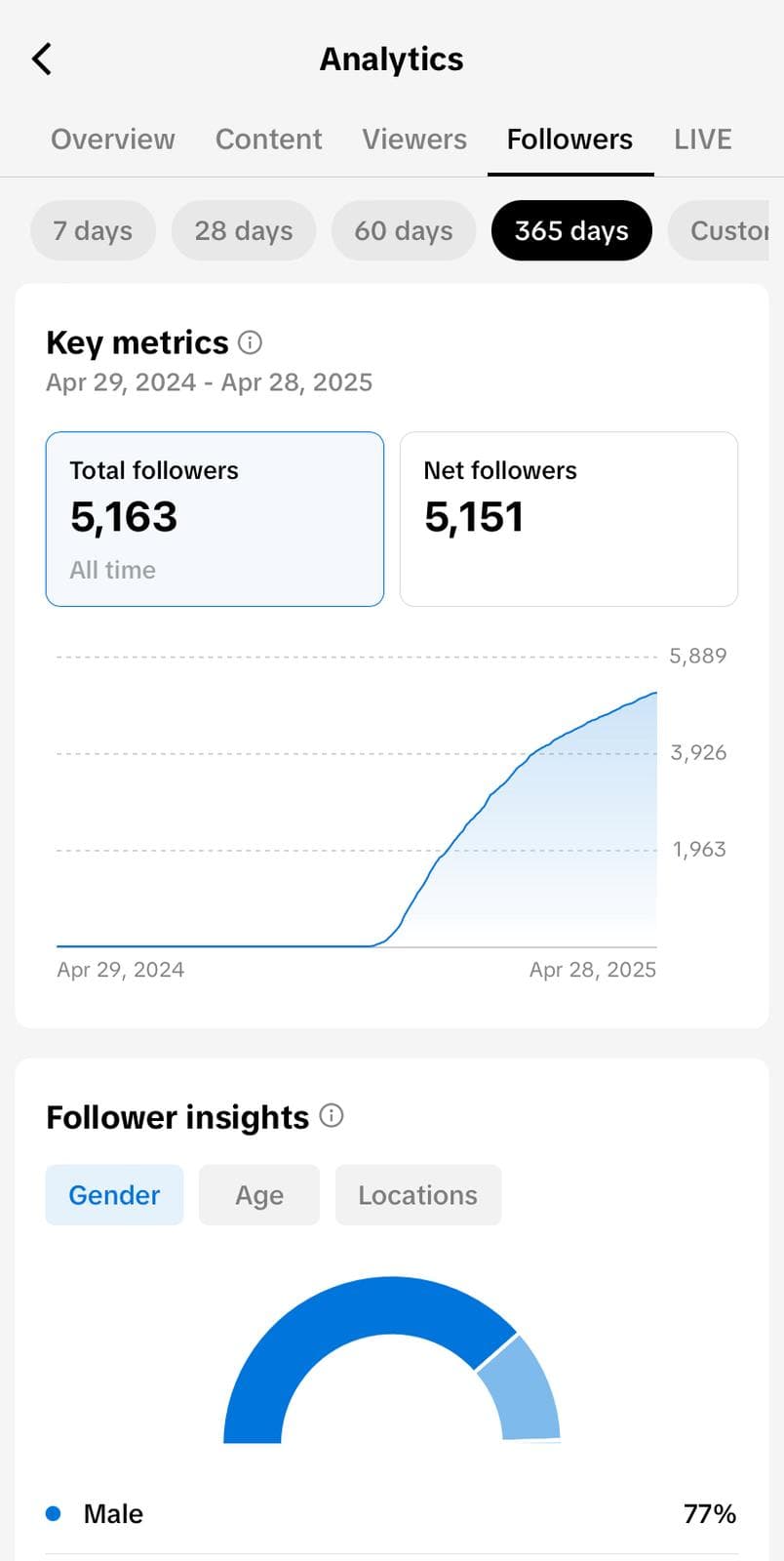Screen dimensions: 784x1561
Task: Open the Custom date range option
Action: 726,231
